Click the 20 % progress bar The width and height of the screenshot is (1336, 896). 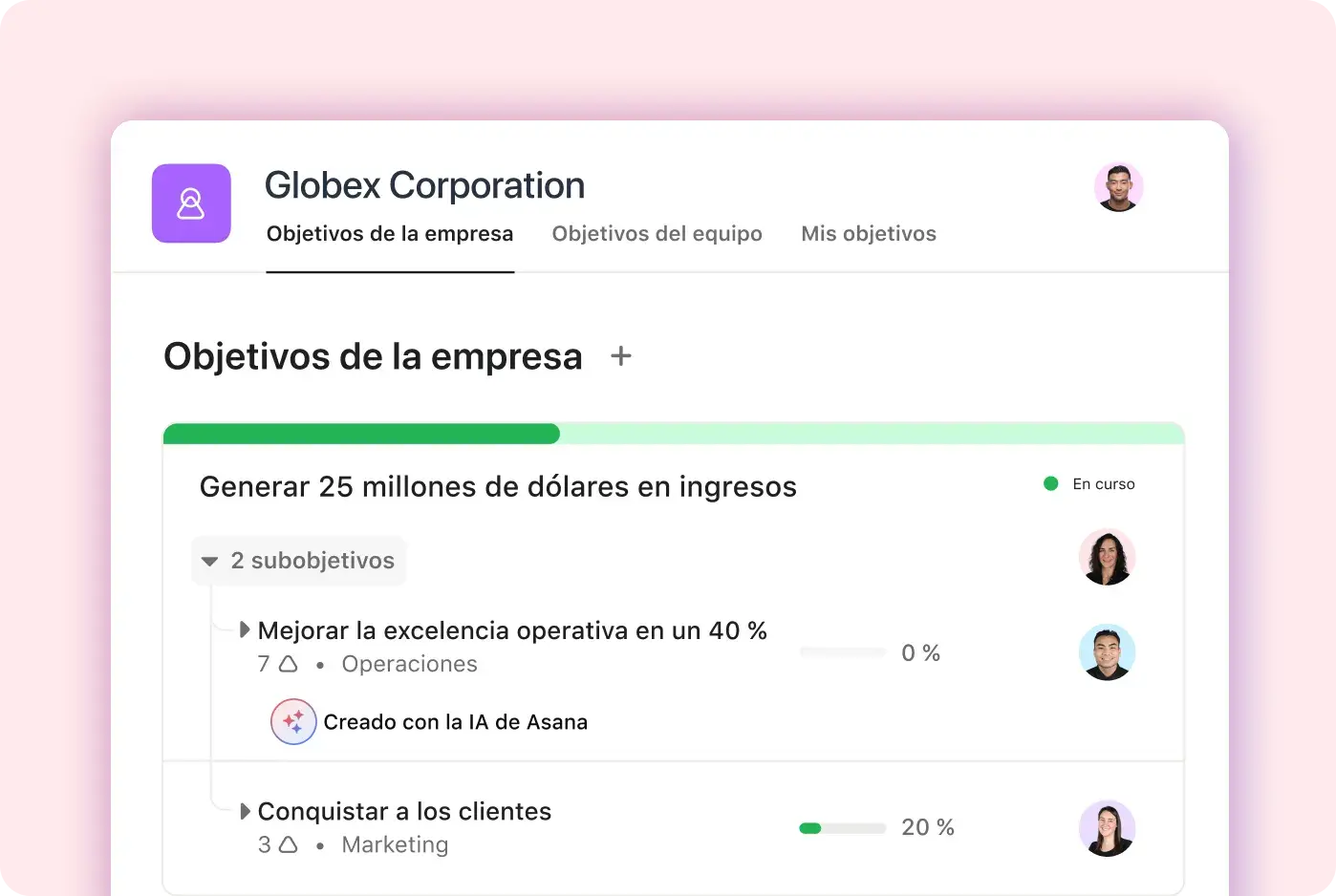[843, 828]
